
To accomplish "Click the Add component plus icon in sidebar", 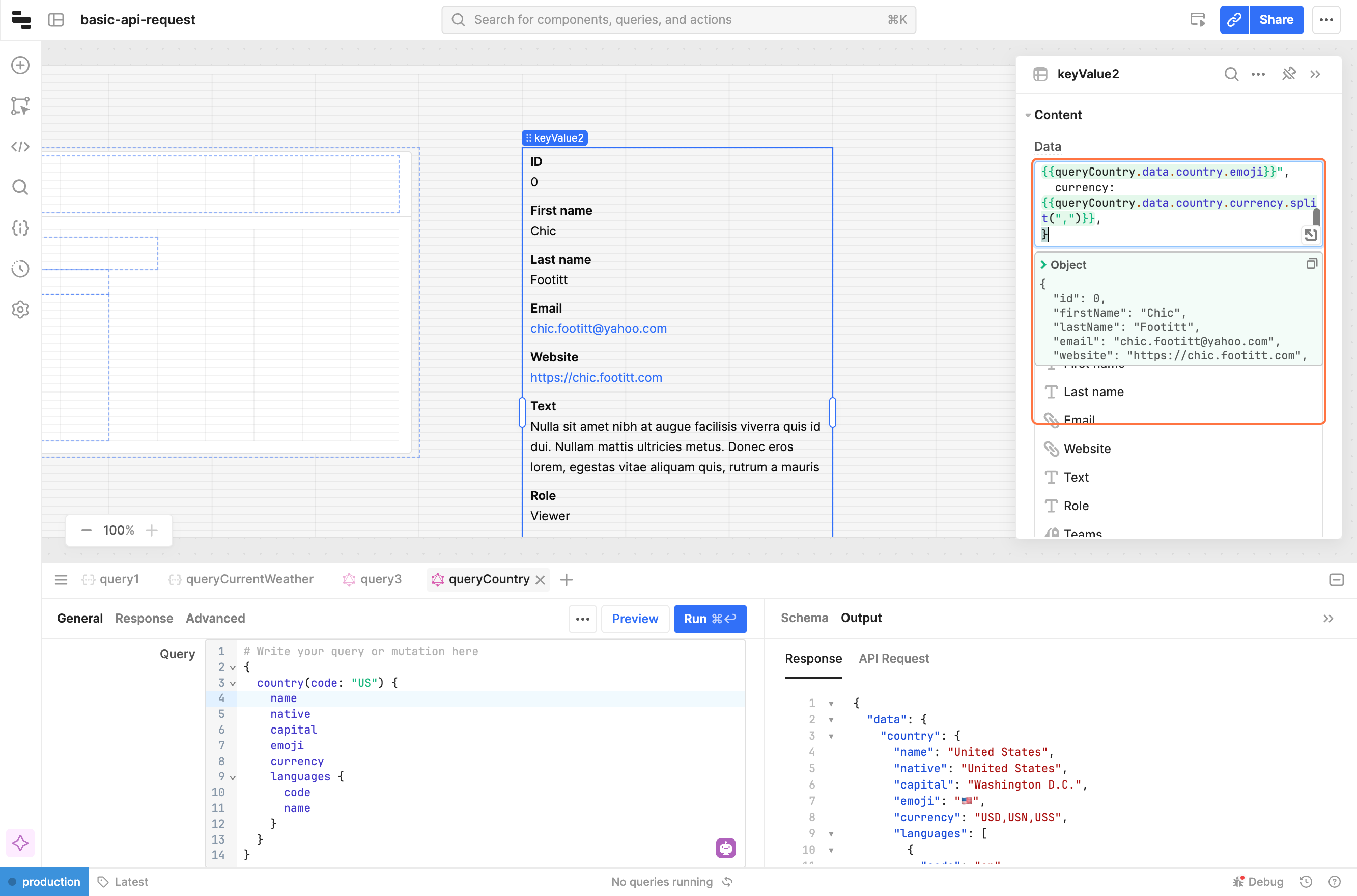I will coord(20,65).
